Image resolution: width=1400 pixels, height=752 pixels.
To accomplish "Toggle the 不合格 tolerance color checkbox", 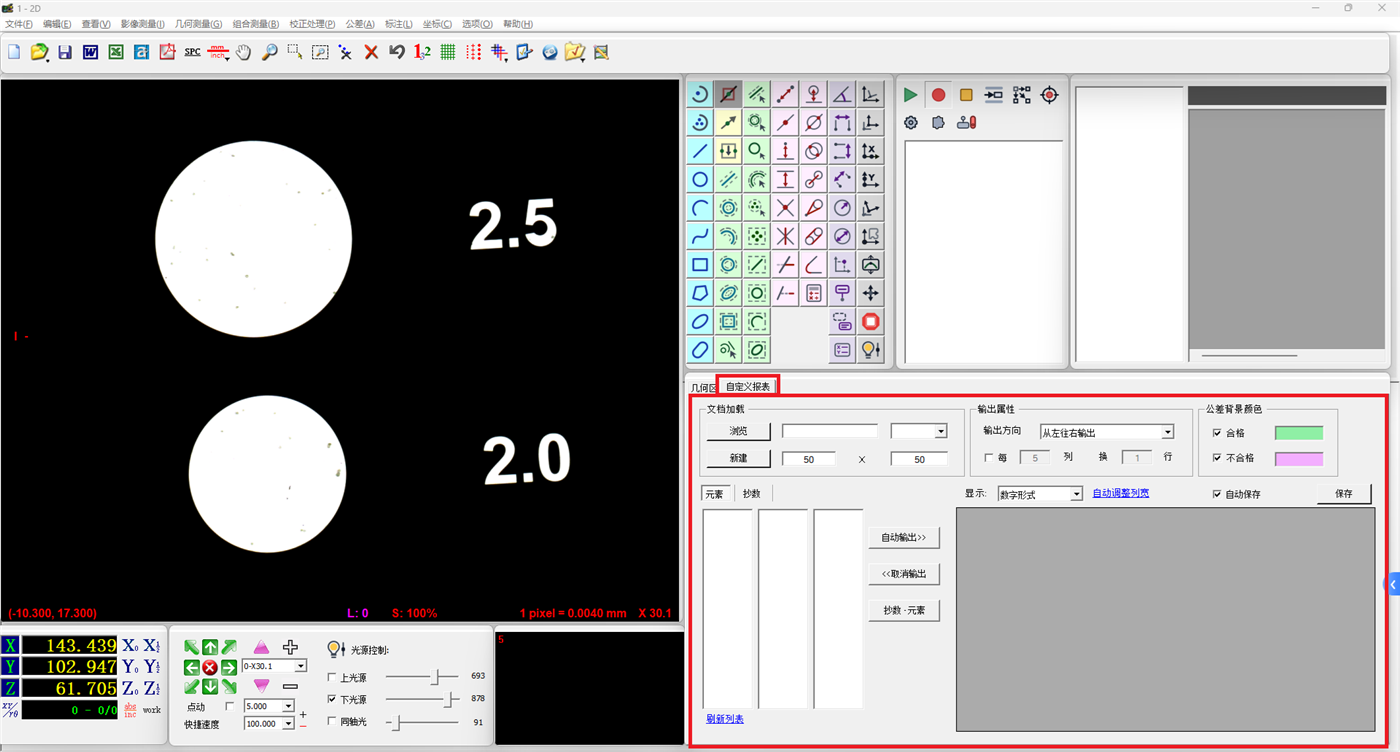I will [1217, 458].
